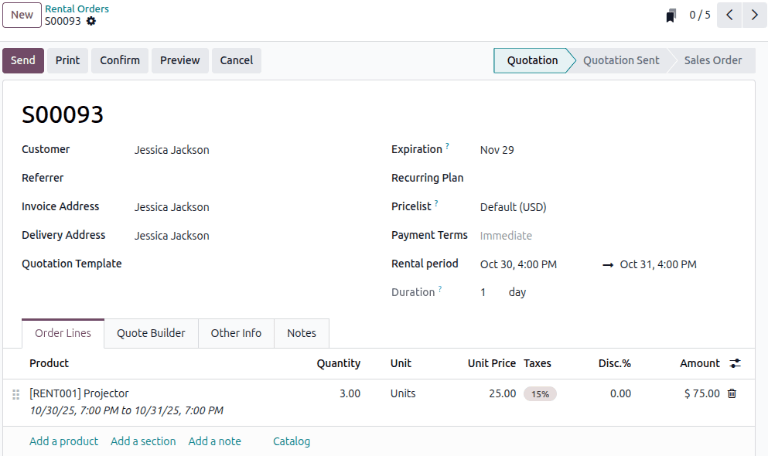The image size is (768, 456).
Task: Open the Pricelist dropdown Default (USD)
Action: 513,207
